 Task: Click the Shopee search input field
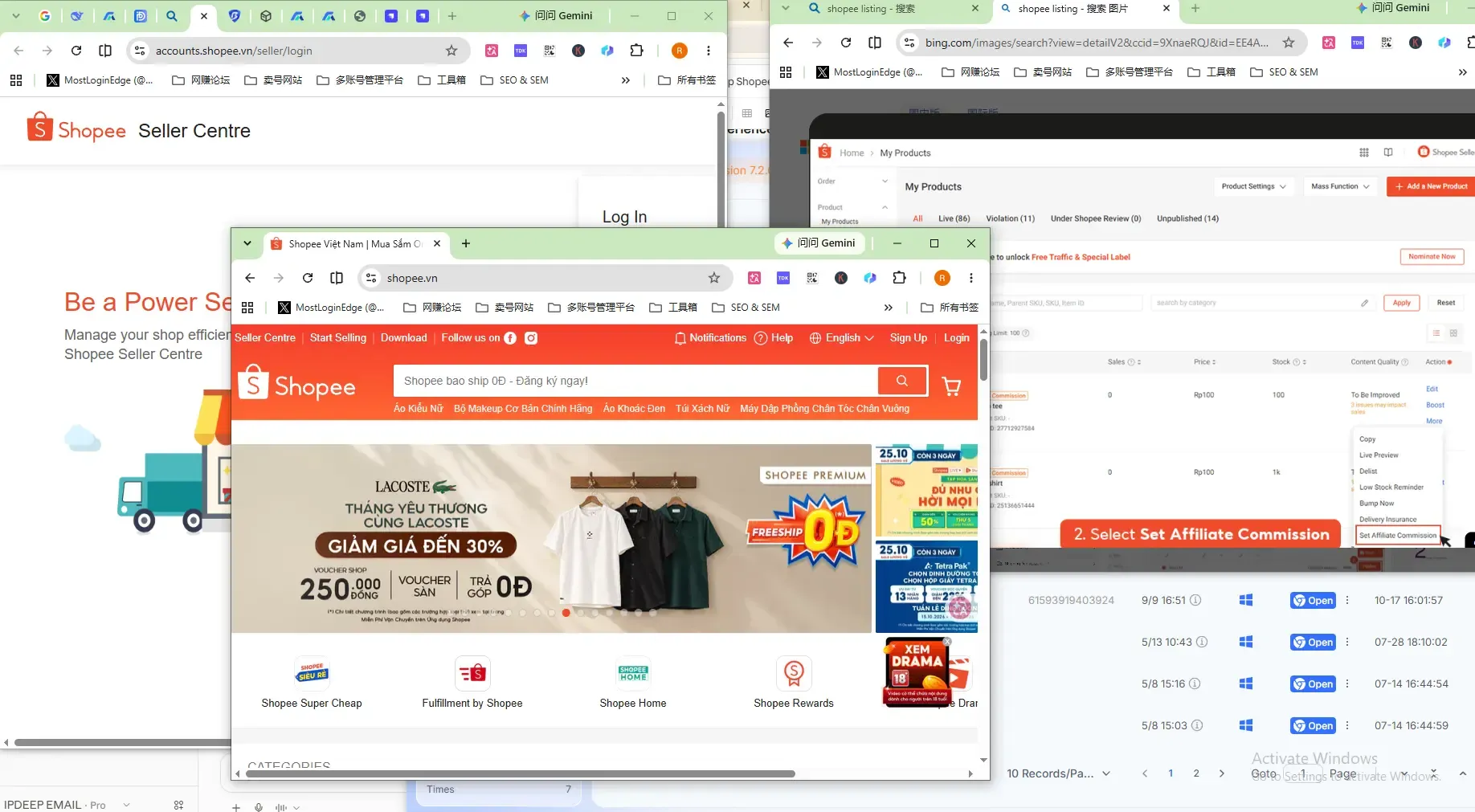click(x=635, y=381)
